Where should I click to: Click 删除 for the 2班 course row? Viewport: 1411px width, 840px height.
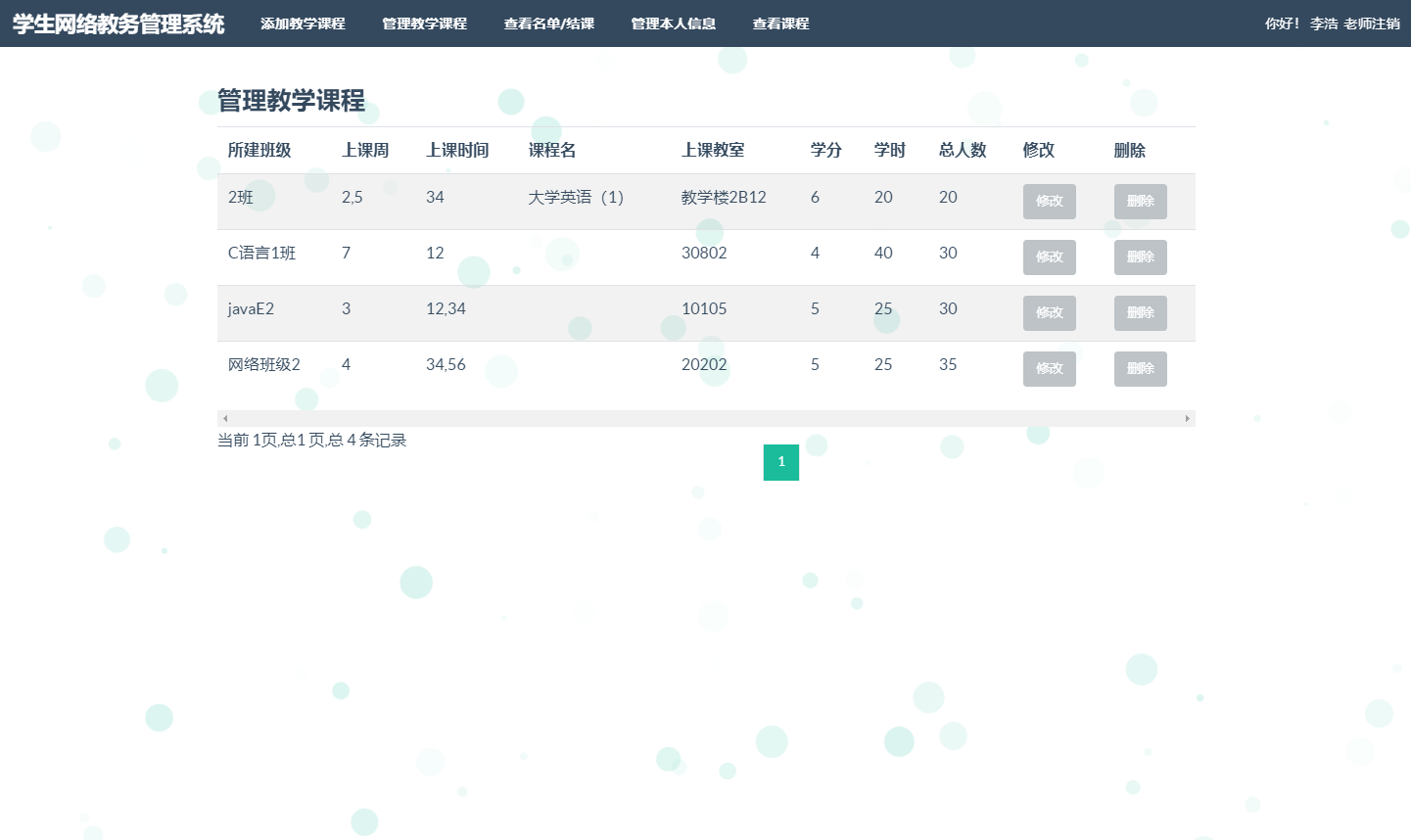pos(1140,201)
